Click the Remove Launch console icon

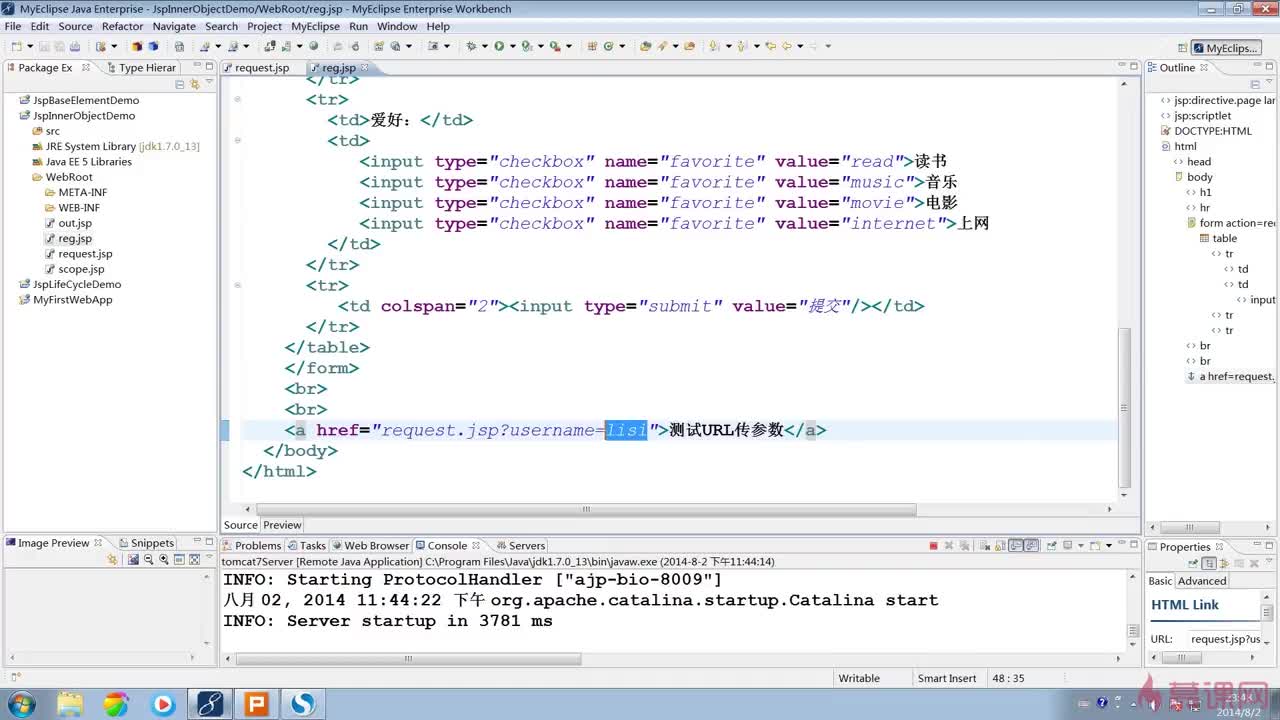coord(949,546)
